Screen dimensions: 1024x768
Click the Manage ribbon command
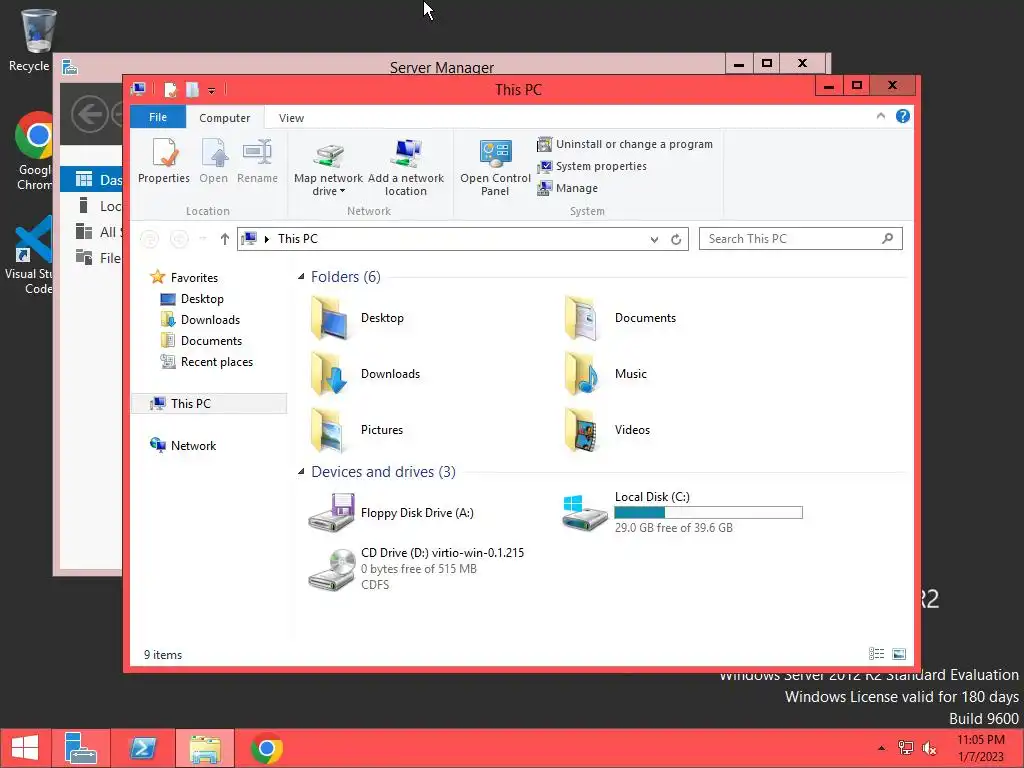568,188
